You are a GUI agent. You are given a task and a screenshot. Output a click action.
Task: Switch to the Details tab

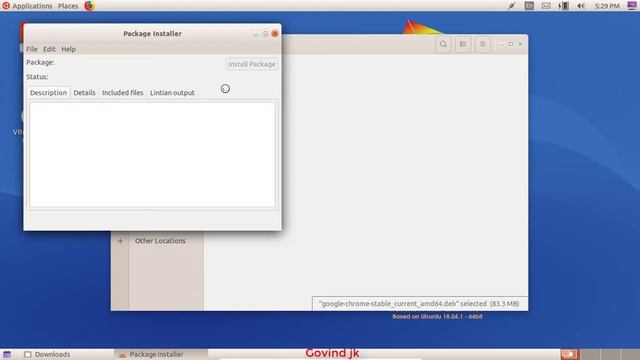(x=84, y=93)
